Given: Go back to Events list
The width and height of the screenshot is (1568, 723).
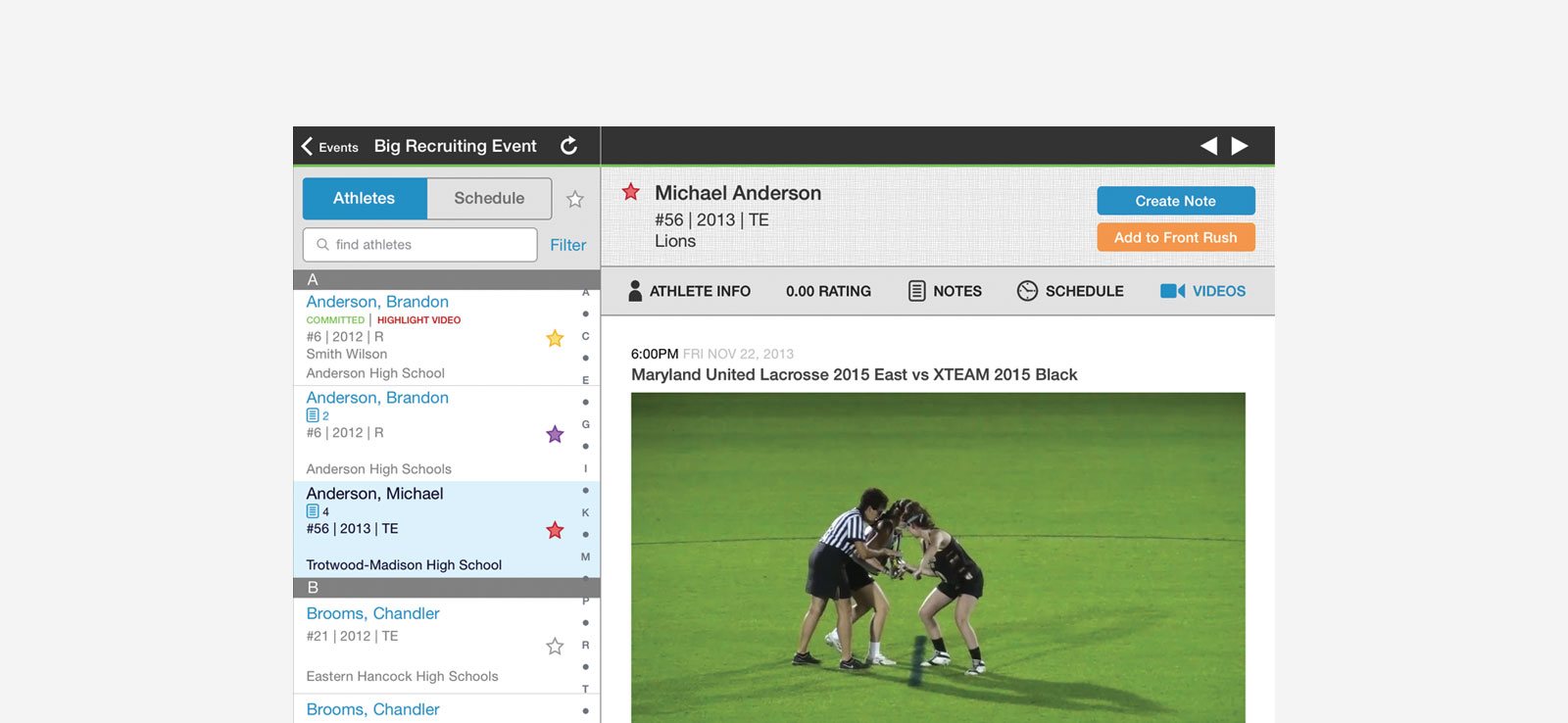Looking at the screenshot, I should point(329,147).
